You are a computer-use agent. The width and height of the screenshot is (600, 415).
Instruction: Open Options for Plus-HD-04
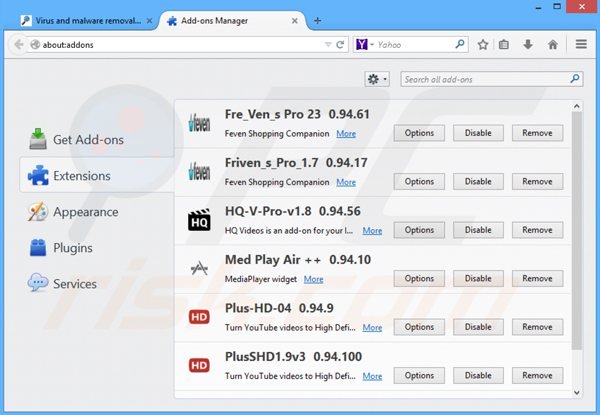point(419,327)
